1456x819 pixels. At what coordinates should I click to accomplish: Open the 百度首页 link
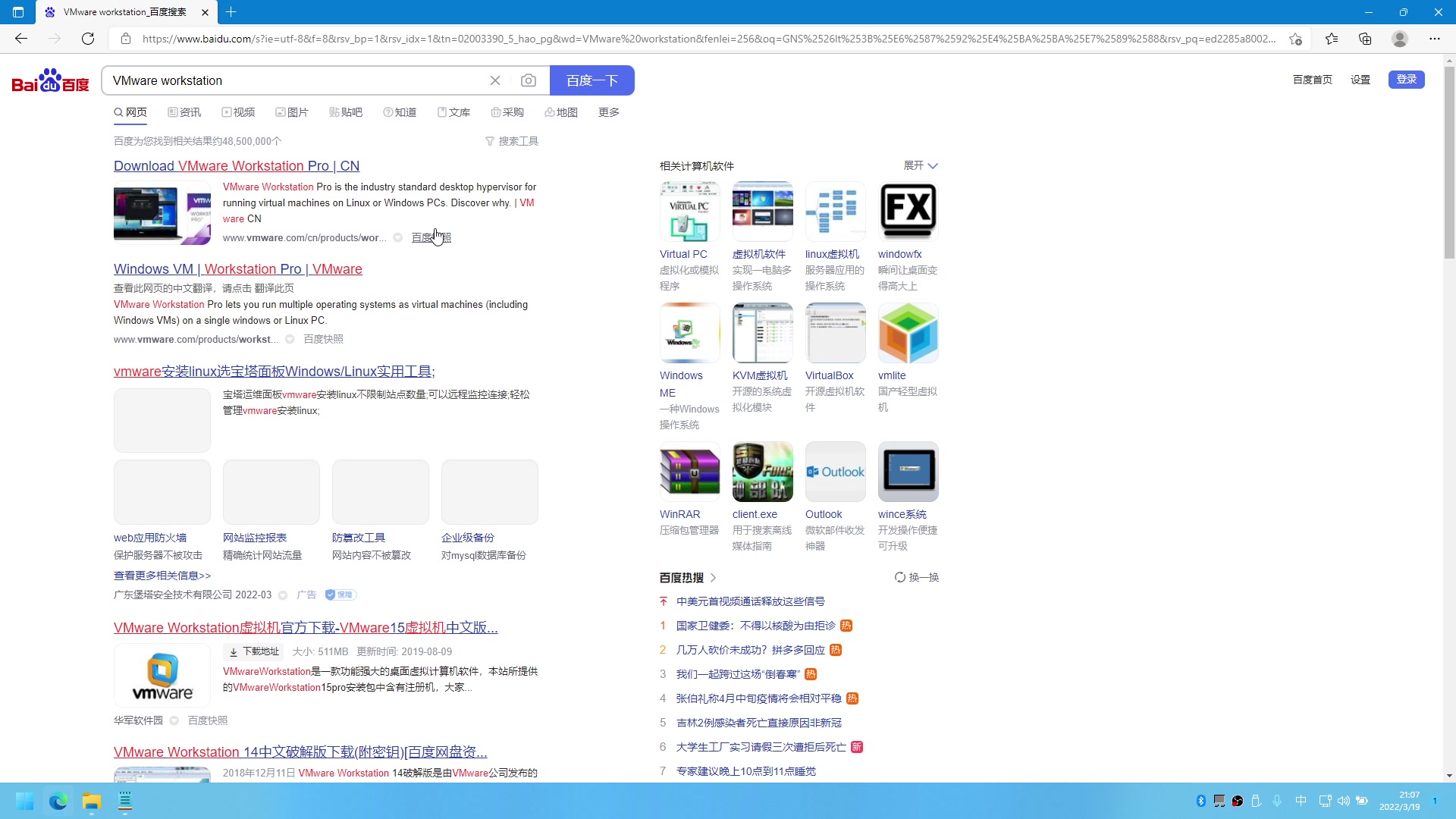1313,80
